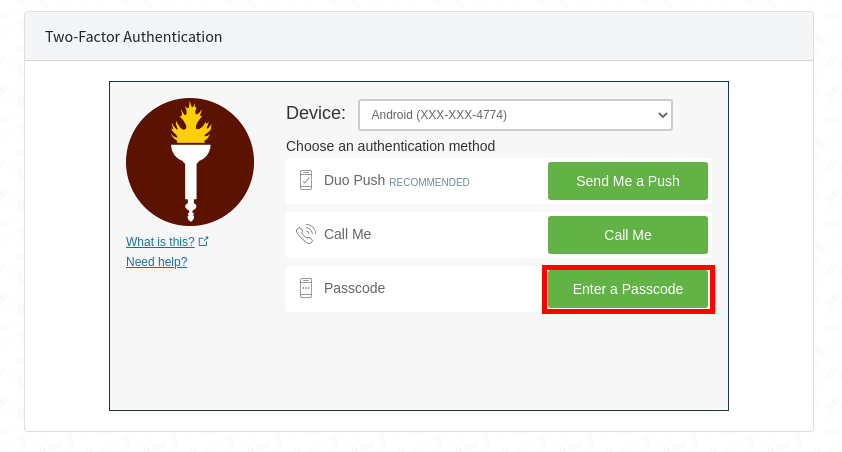Screen dimensions: 842x452
Task: Click the external link icon beside What is this
Action: (204, 242)
